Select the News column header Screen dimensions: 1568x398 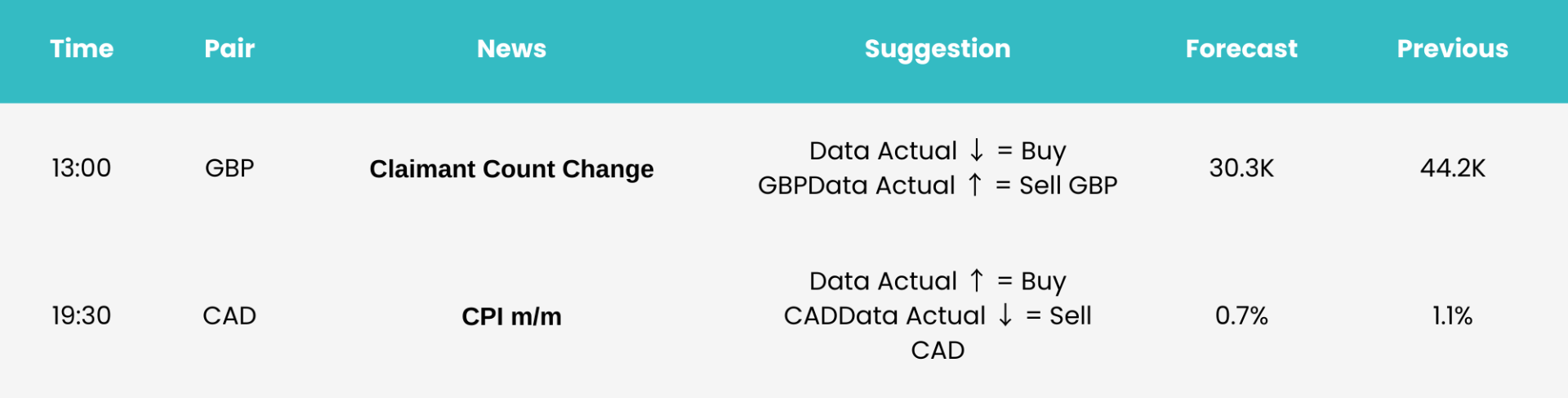pos(511,48)
